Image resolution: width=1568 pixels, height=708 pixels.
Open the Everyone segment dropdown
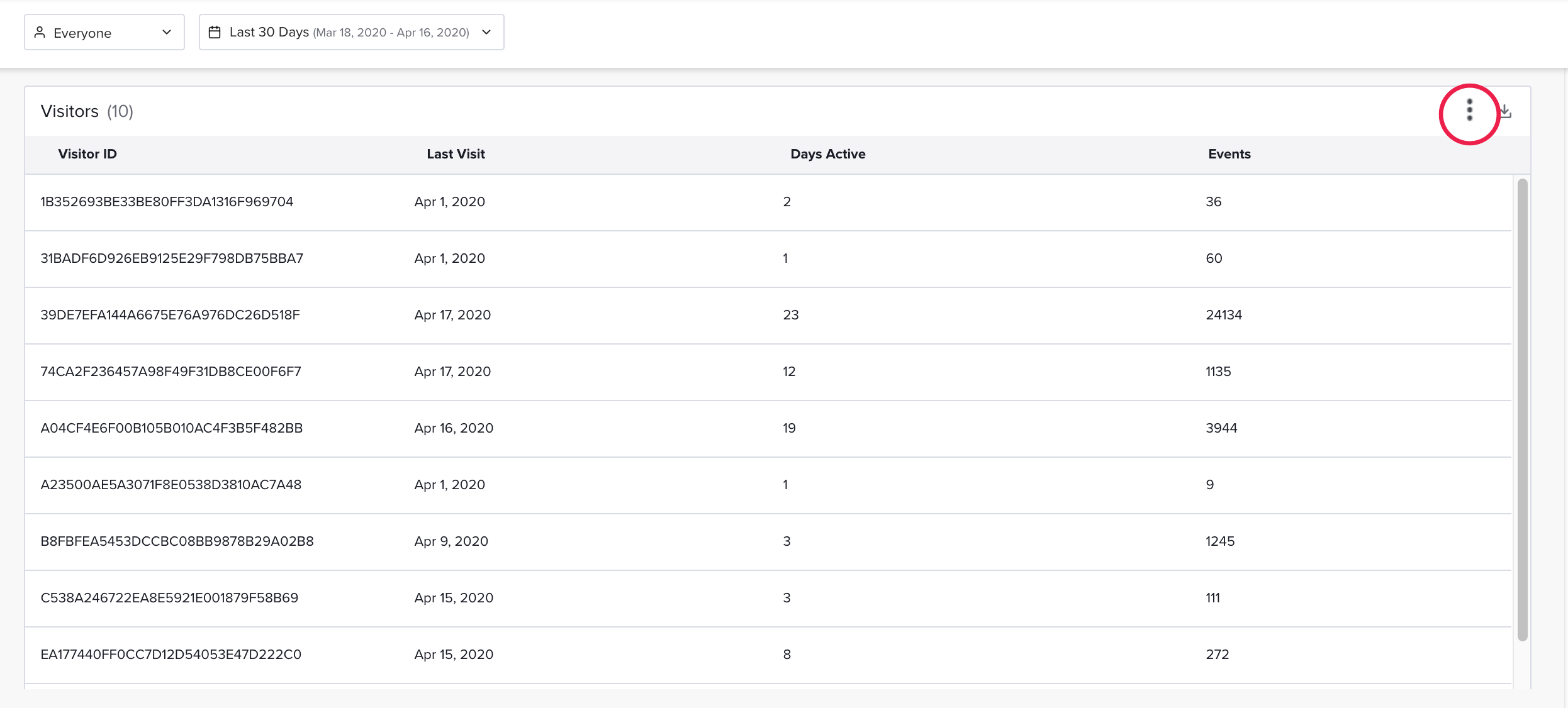(x=104, y=33)
